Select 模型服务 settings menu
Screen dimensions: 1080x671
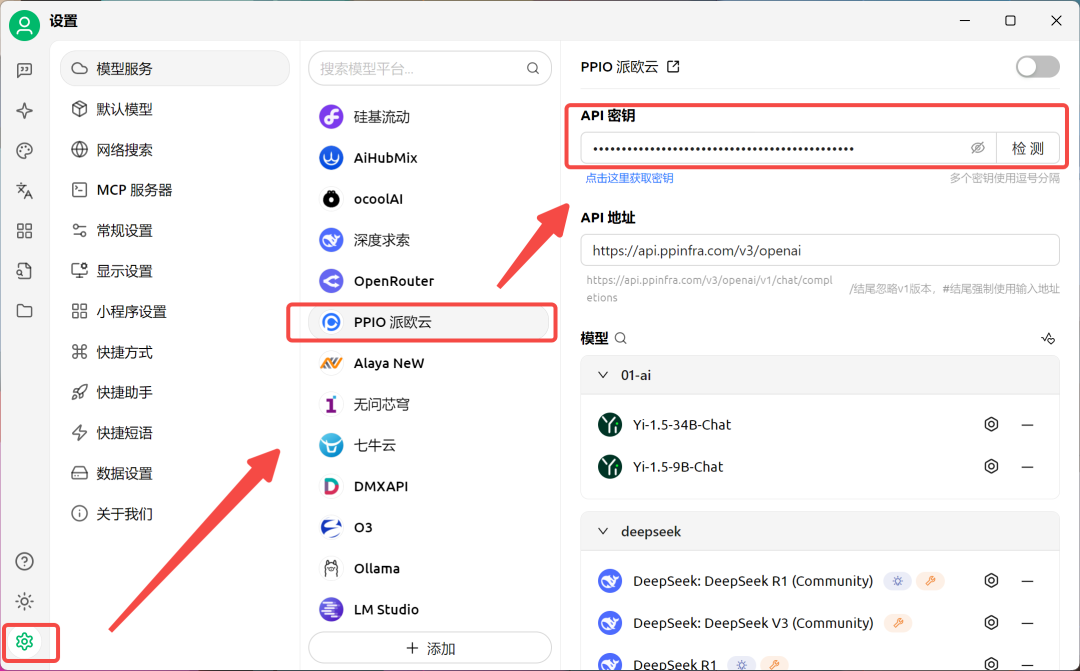[175, 68]
